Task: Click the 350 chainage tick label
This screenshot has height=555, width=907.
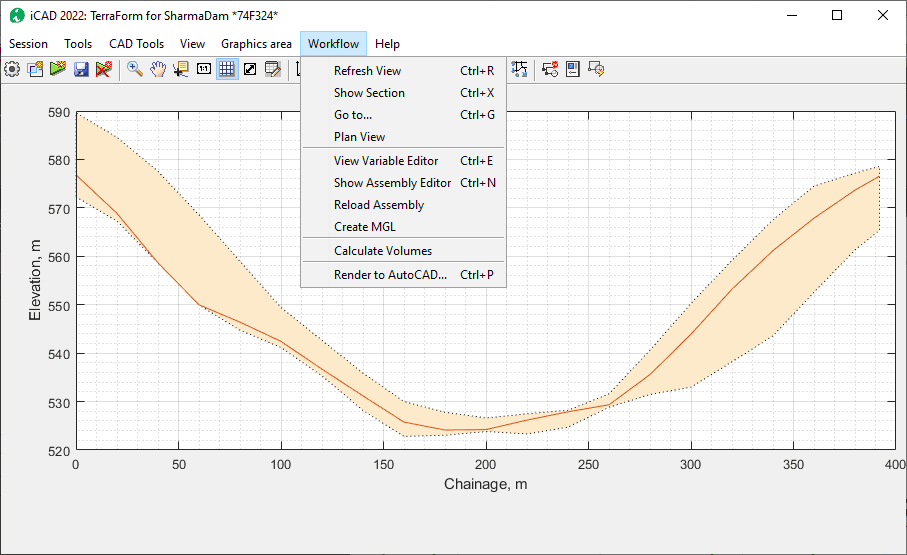Action: pyautogui.click(x=793, y=464)
